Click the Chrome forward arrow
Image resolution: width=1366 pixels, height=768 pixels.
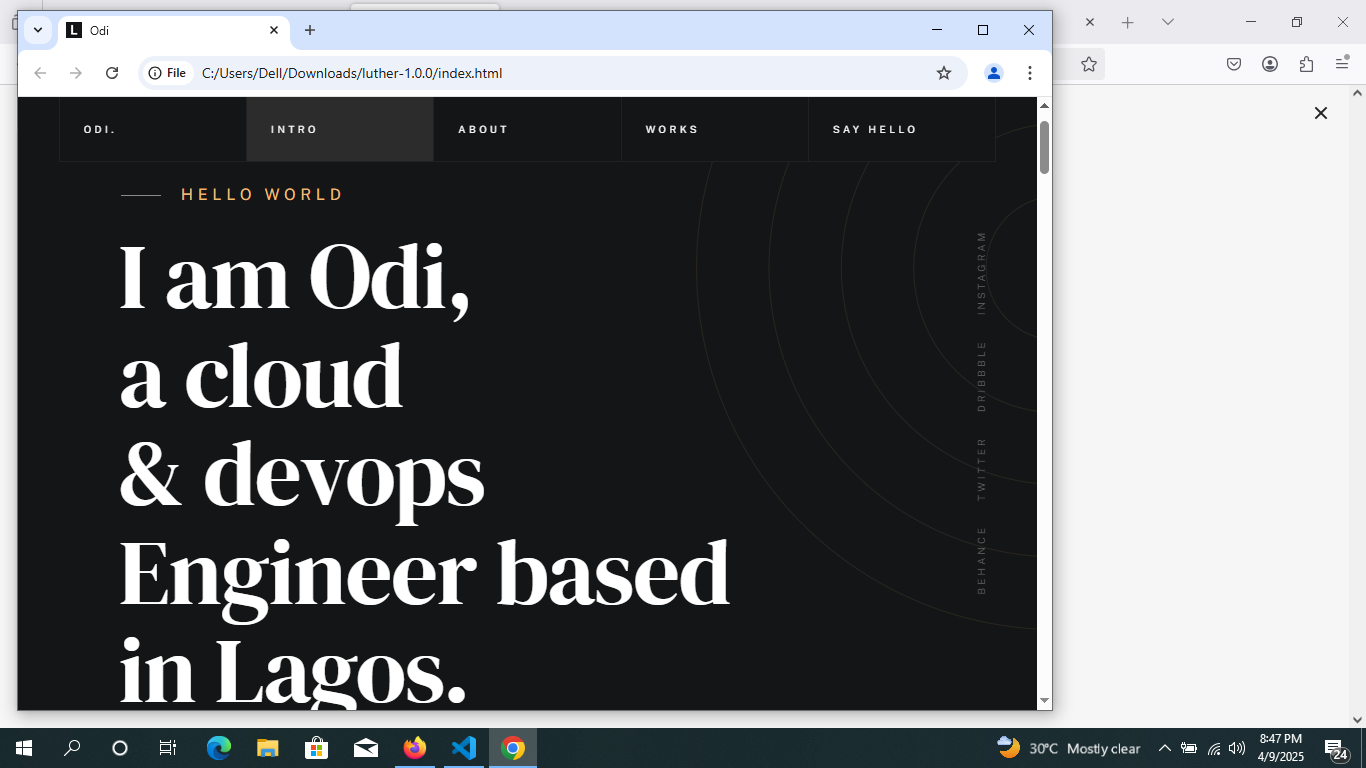pyautogui.click(x=76, y=73)
